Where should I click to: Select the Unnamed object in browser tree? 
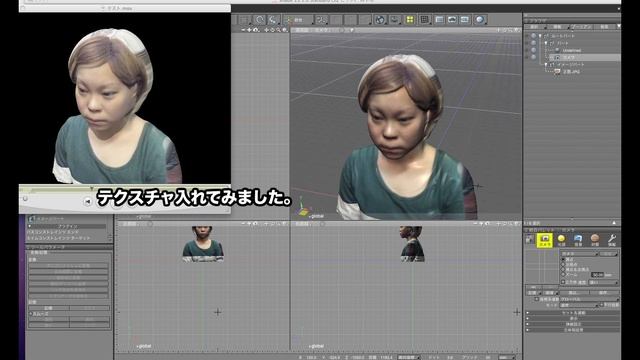click(571, 50)
